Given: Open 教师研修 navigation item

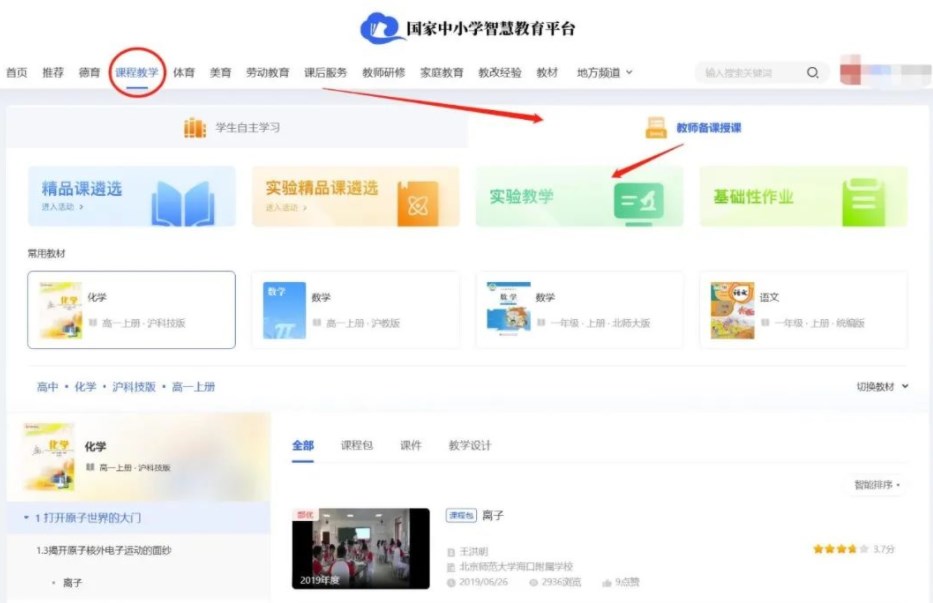Looking at the screenshot, I should pos(384,73).
